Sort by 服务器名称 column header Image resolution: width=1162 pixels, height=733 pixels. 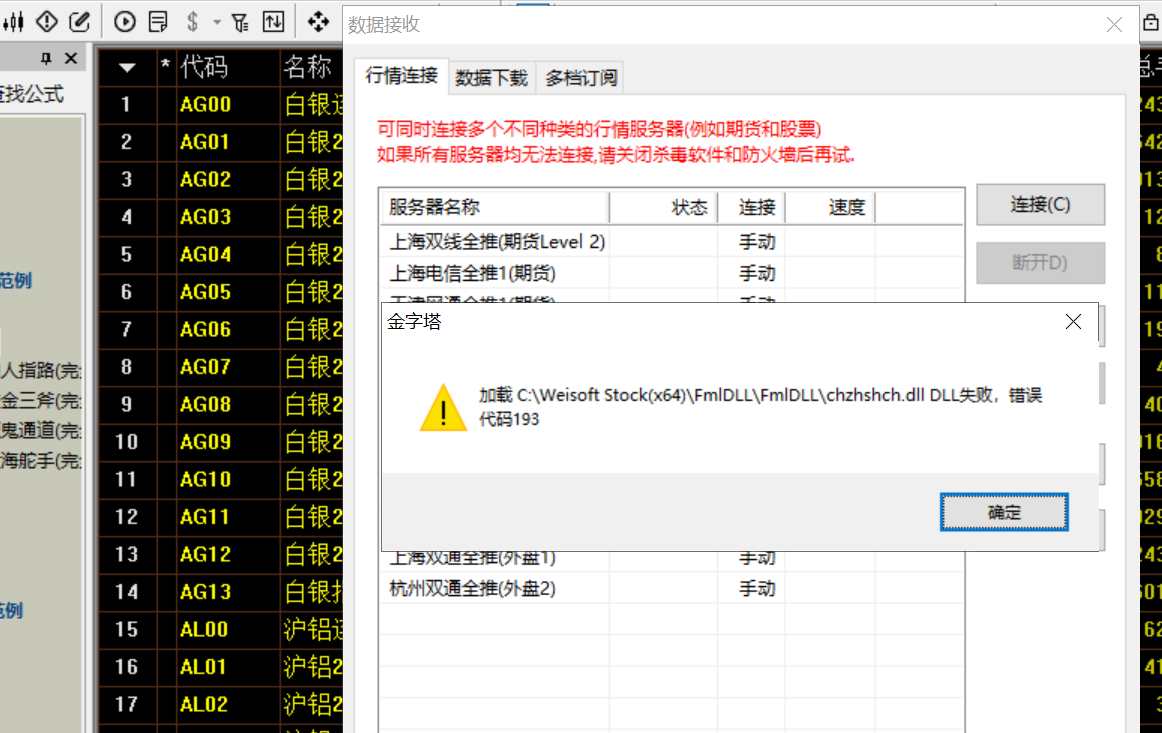coord(494,207)
